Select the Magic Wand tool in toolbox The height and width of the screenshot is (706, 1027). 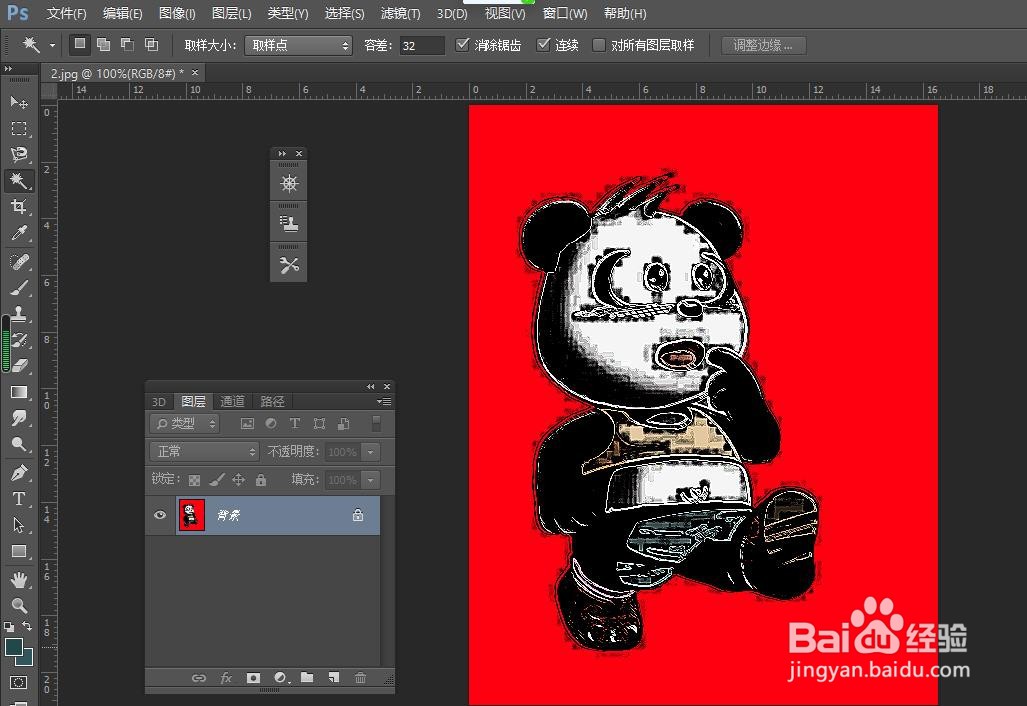pos(19,181)
